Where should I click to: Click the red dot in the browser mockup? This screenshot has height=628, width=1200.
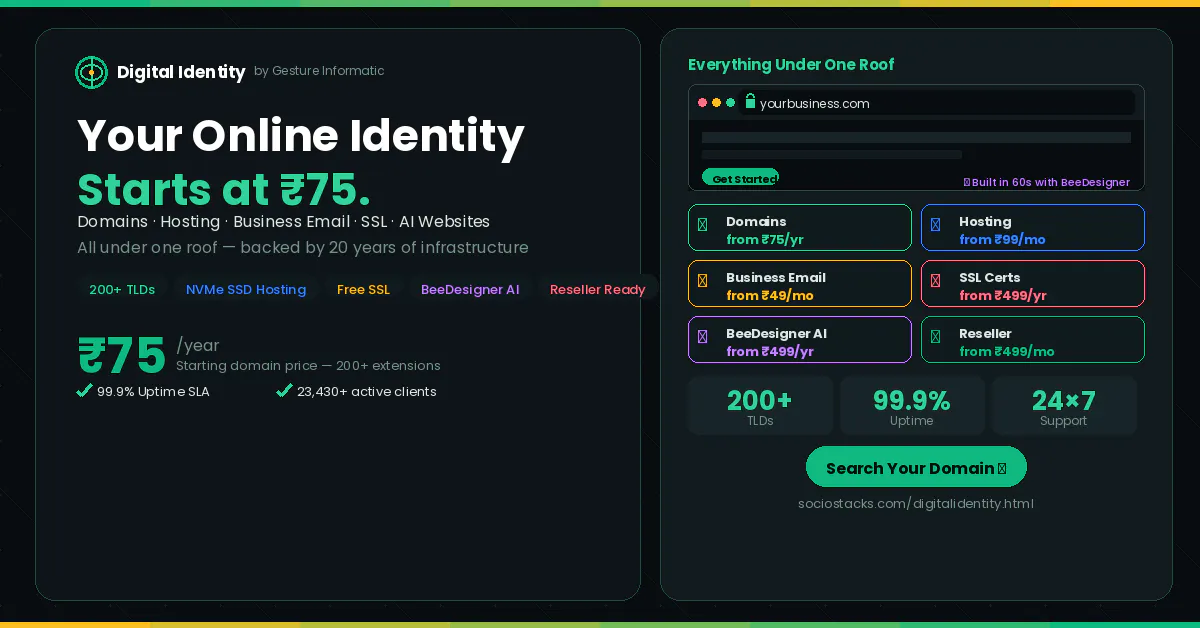[702, 103]
